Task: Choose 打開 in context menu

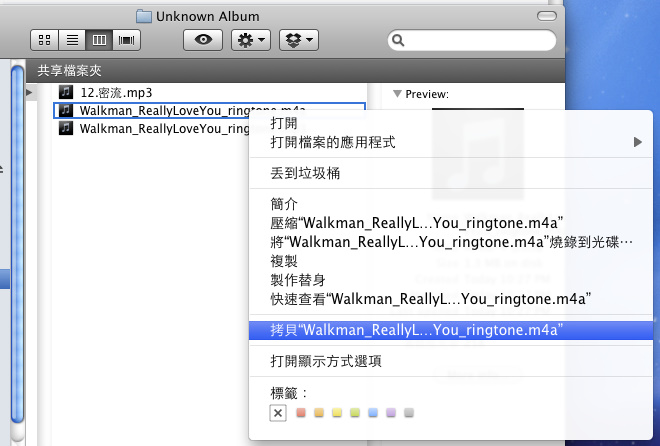Action: (x=450, y=123)
